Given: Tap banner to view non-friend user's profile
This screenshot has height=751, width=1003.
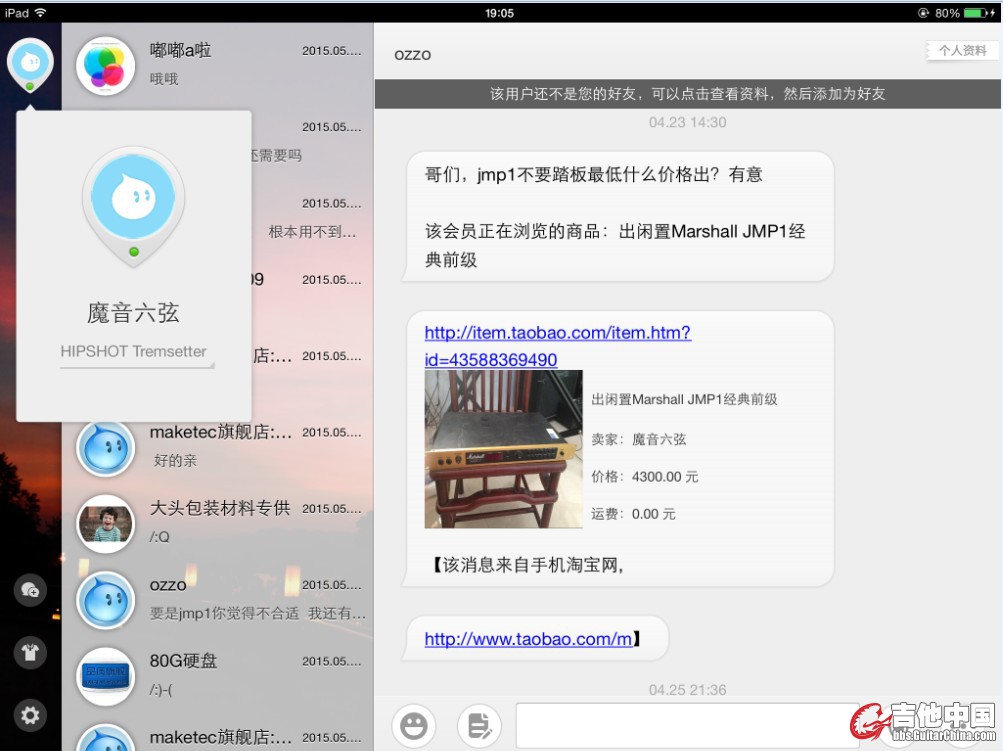Looking at the screenshot, I should pos(688,94).
